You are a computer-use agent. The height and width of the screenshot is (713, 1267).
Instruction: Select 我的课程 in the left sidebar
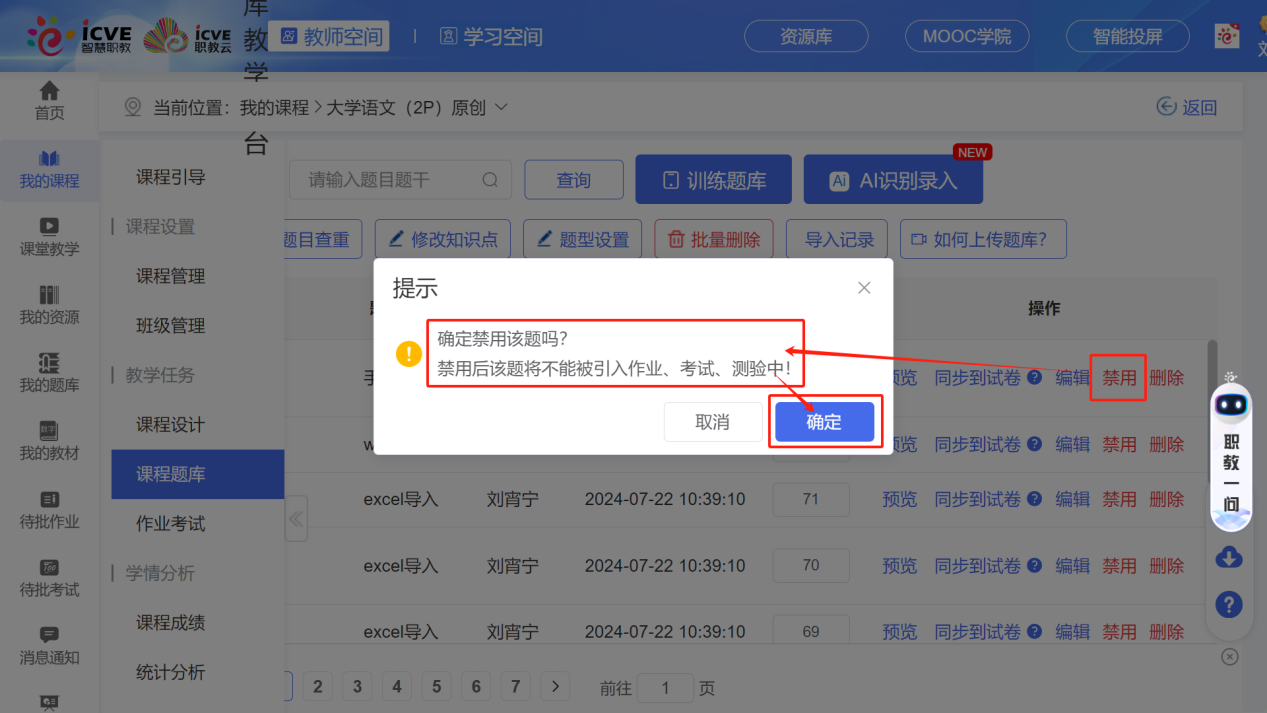click(48, 170)
